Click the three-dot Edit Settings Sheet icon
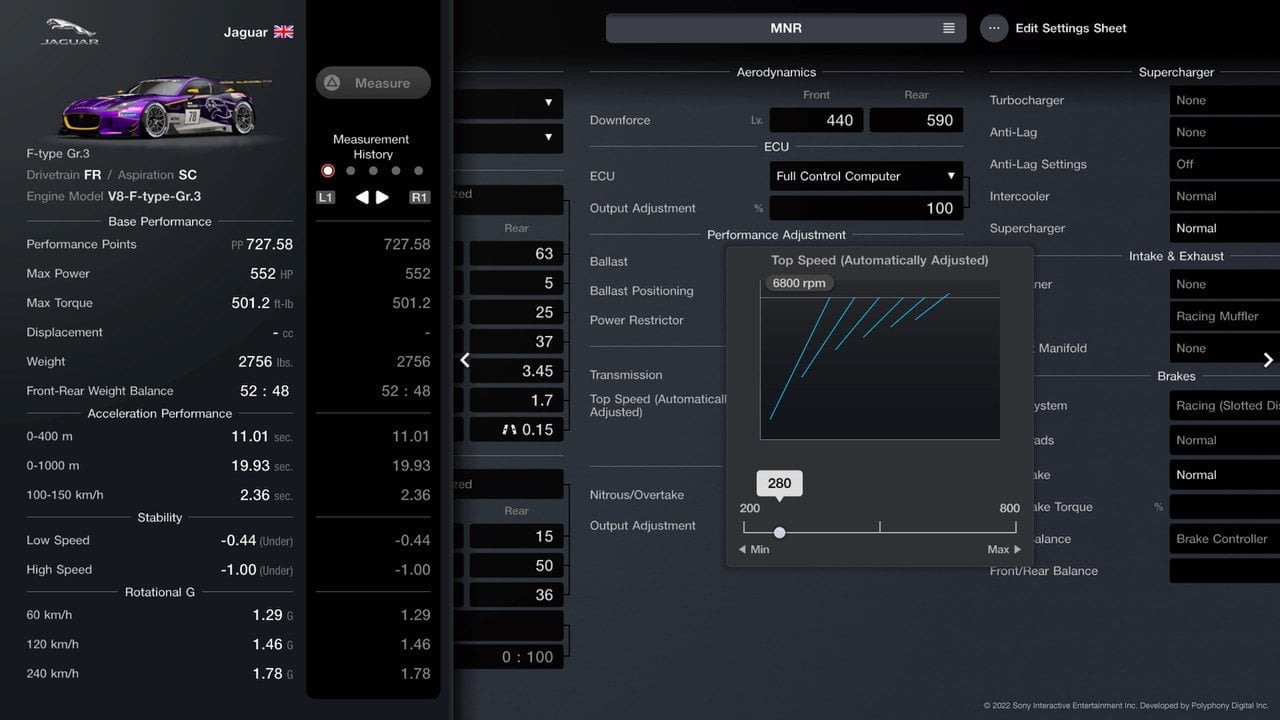The image size is (1280, 720). click(x=993, y=28)
